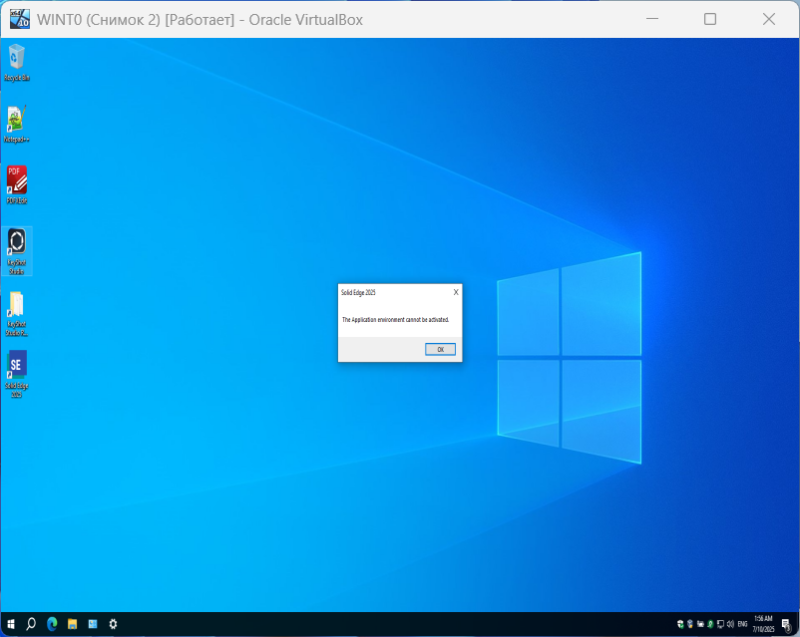Open File Explorer from the taskbar
The image size is (800, 637).
72,624
